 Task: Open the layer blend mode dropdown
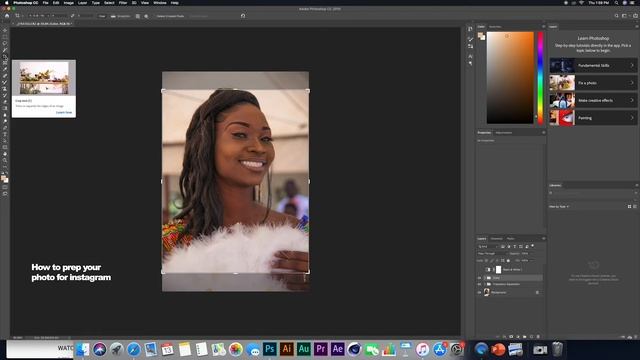tap(492, 253)
